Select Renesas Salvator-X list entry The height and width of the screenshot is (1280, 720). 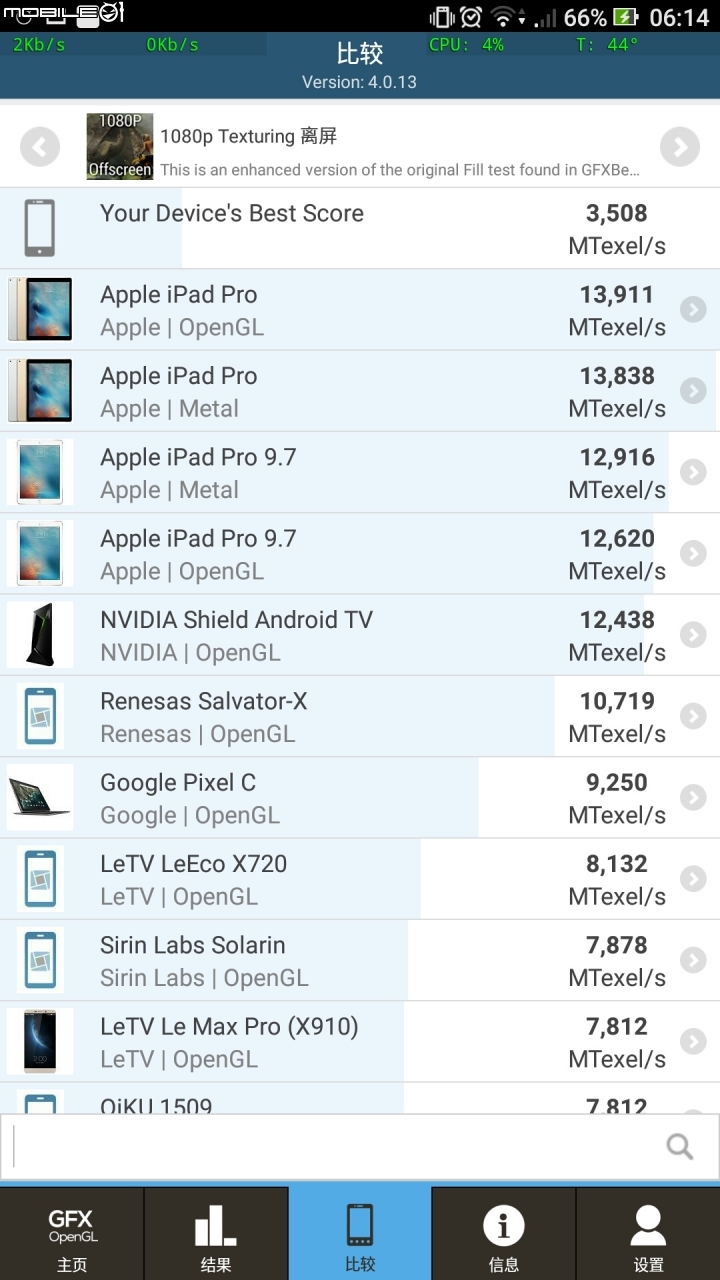pos(360,716)
